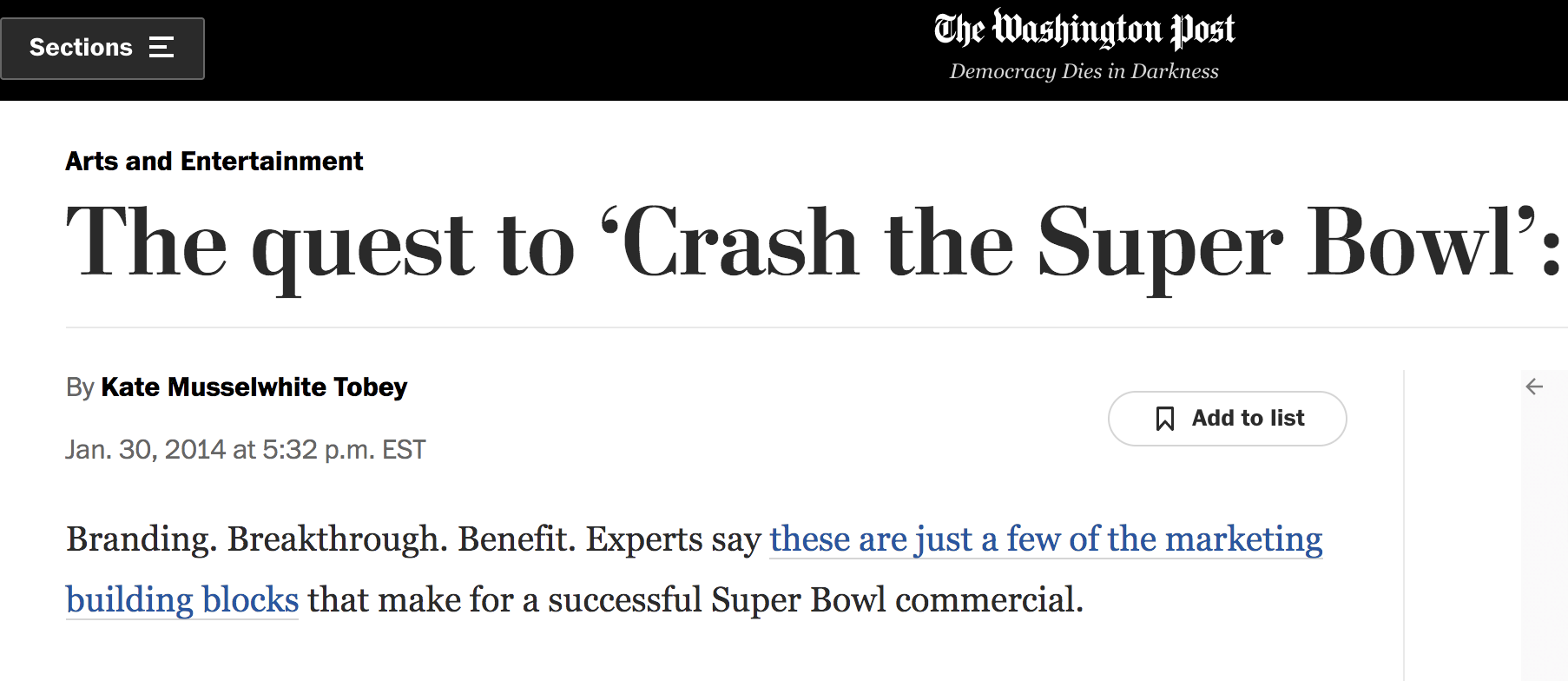Open Arts and Entertainment section link
Image resolution: width=1568 pixels, height=681 pixels.
[214, 162]
